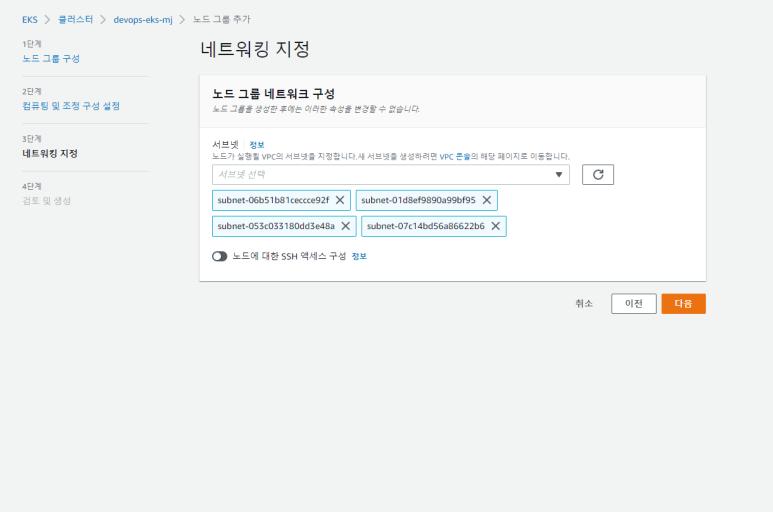Navigate to the devops-eks-mj cluster breadcrumb
The height and width of the screenshot is (512, 773).
(x=143, y=20)
